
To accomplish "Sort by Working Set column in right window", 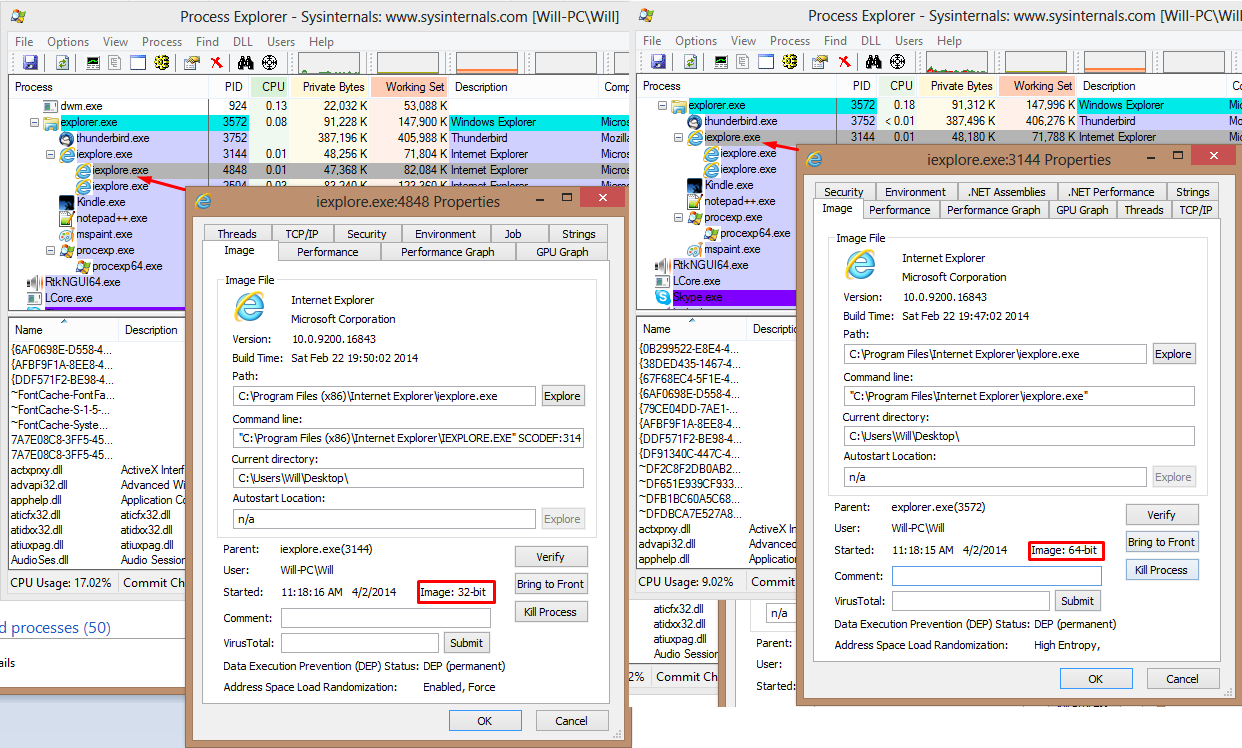I will tap(1036, 86).
